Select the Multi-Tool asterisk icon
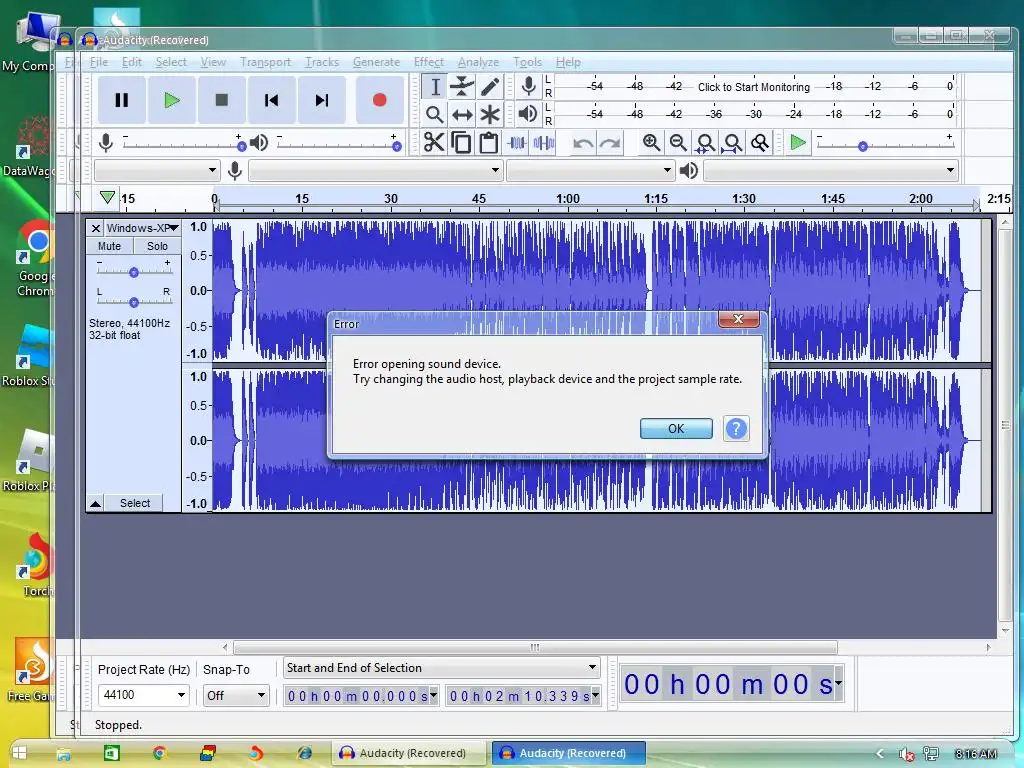 tap(490, 115)
